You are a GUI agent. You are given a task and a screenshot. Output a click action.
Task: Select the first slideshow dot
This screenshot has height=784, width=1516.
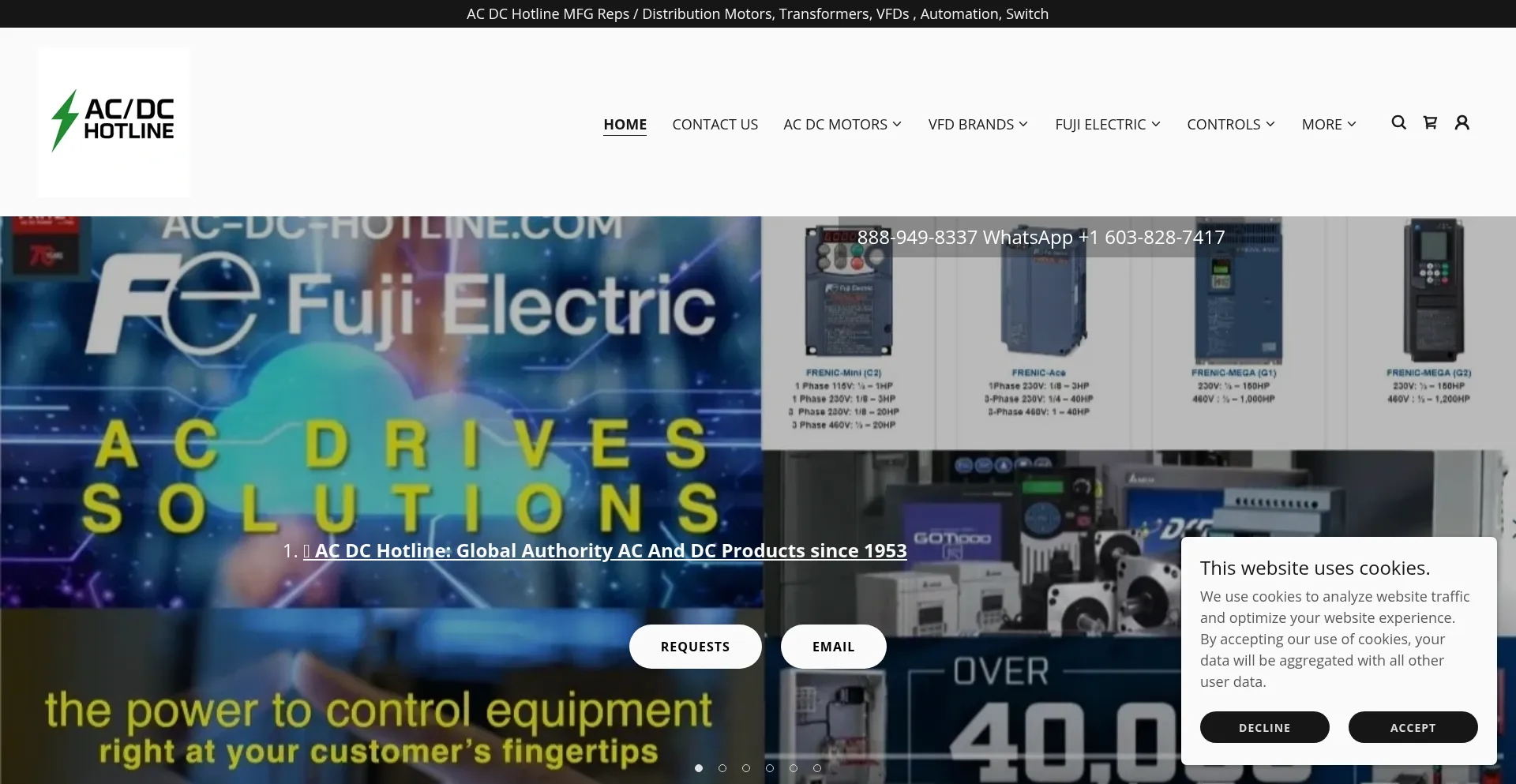point(699,768)
